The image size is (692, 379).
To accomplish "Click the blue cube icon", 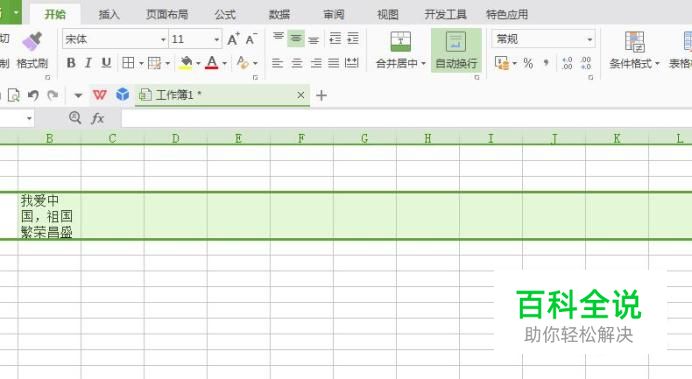I will point(123,94).
